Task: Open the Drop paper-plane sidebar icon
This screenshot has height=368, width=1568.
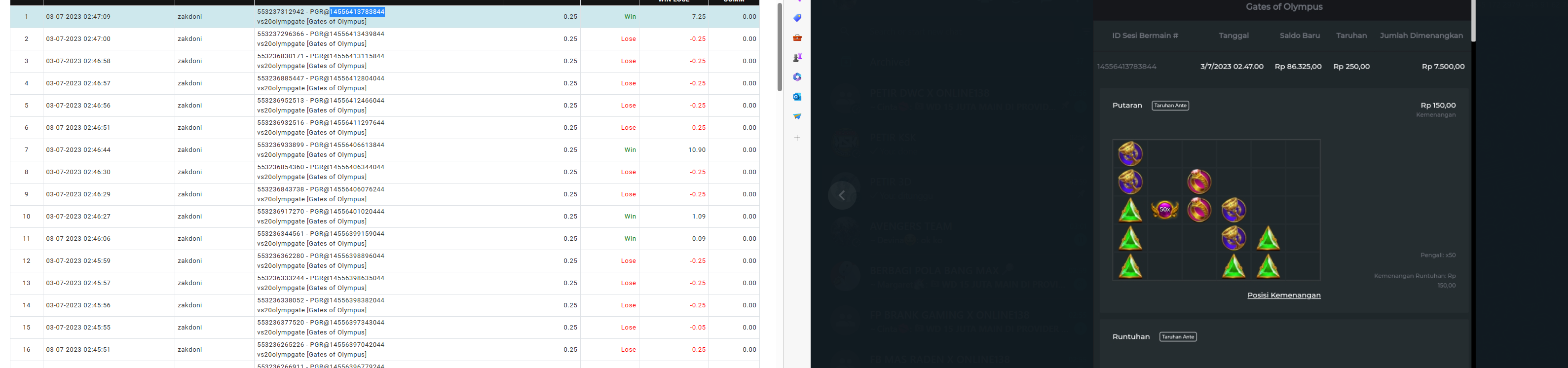Action: click(797, 116)
